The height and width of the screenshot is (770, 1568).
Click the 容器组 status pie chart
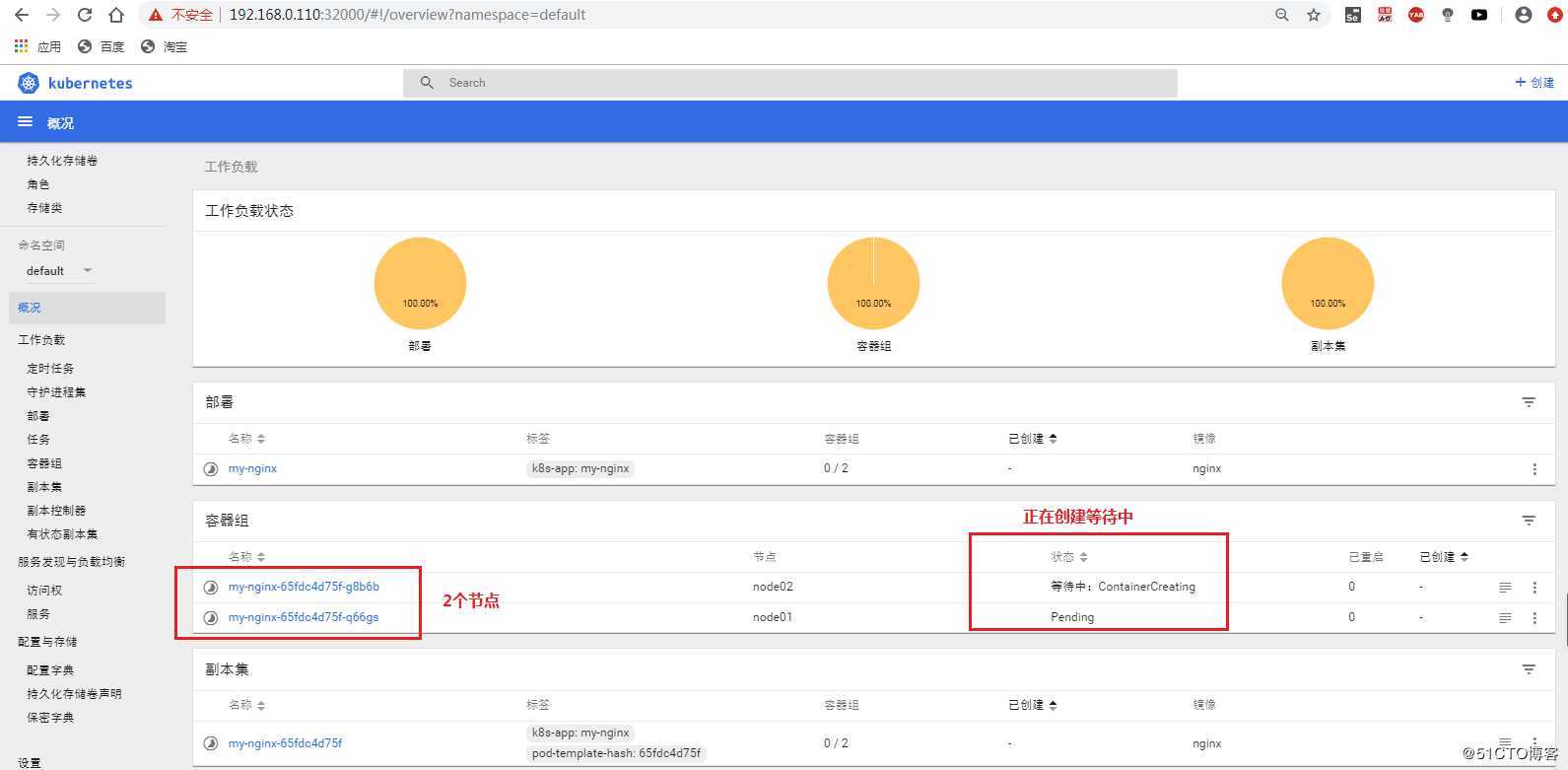873,283
